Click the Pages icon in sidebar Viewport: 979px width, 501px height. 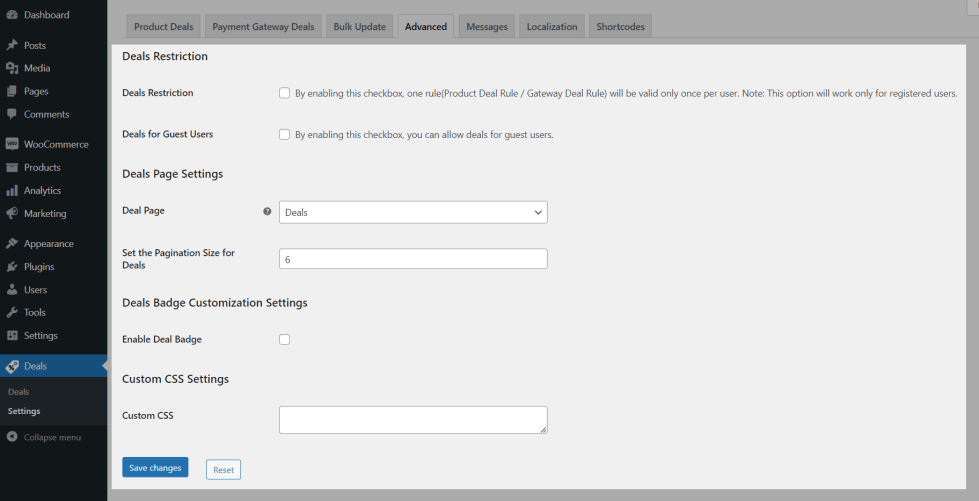click(12, 91)
